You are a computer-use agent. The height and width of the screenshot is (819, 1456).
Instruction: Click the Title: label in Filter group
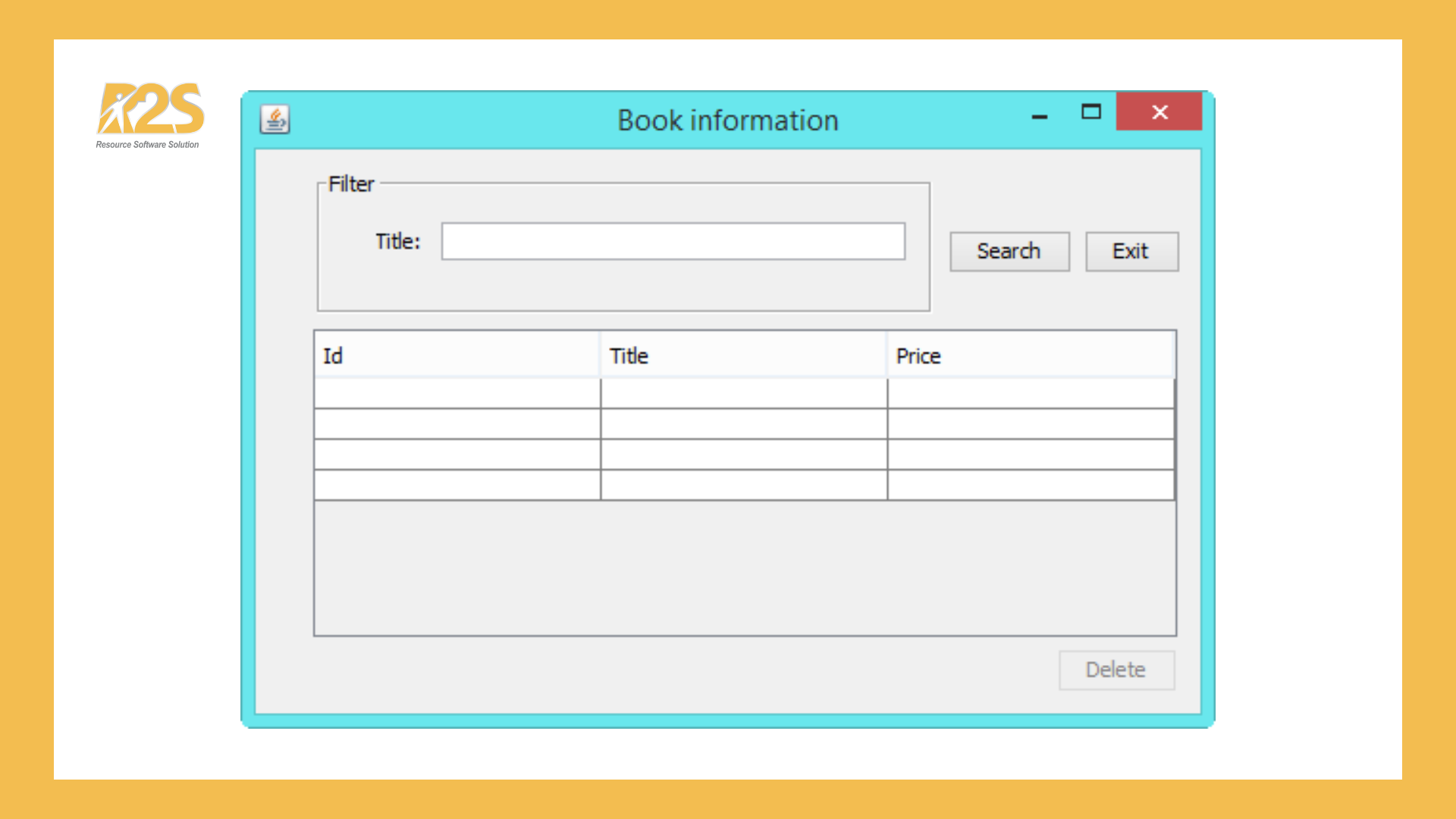pyautogui.click(x=397, y=241)
